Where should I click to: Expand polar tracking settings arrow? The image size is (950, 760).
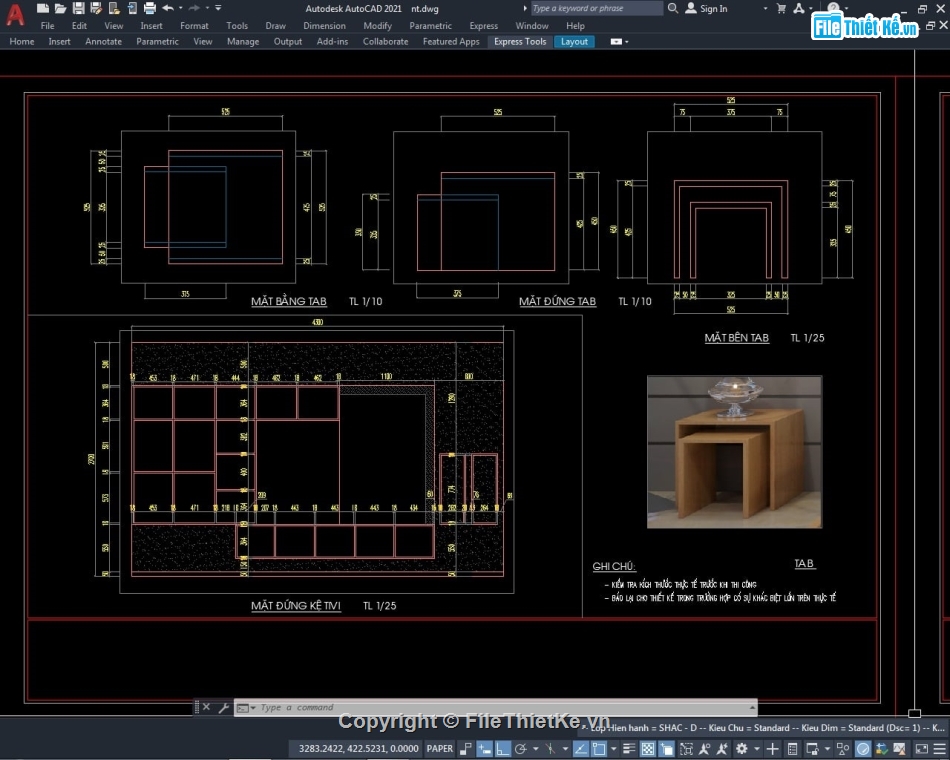[536, 748]
